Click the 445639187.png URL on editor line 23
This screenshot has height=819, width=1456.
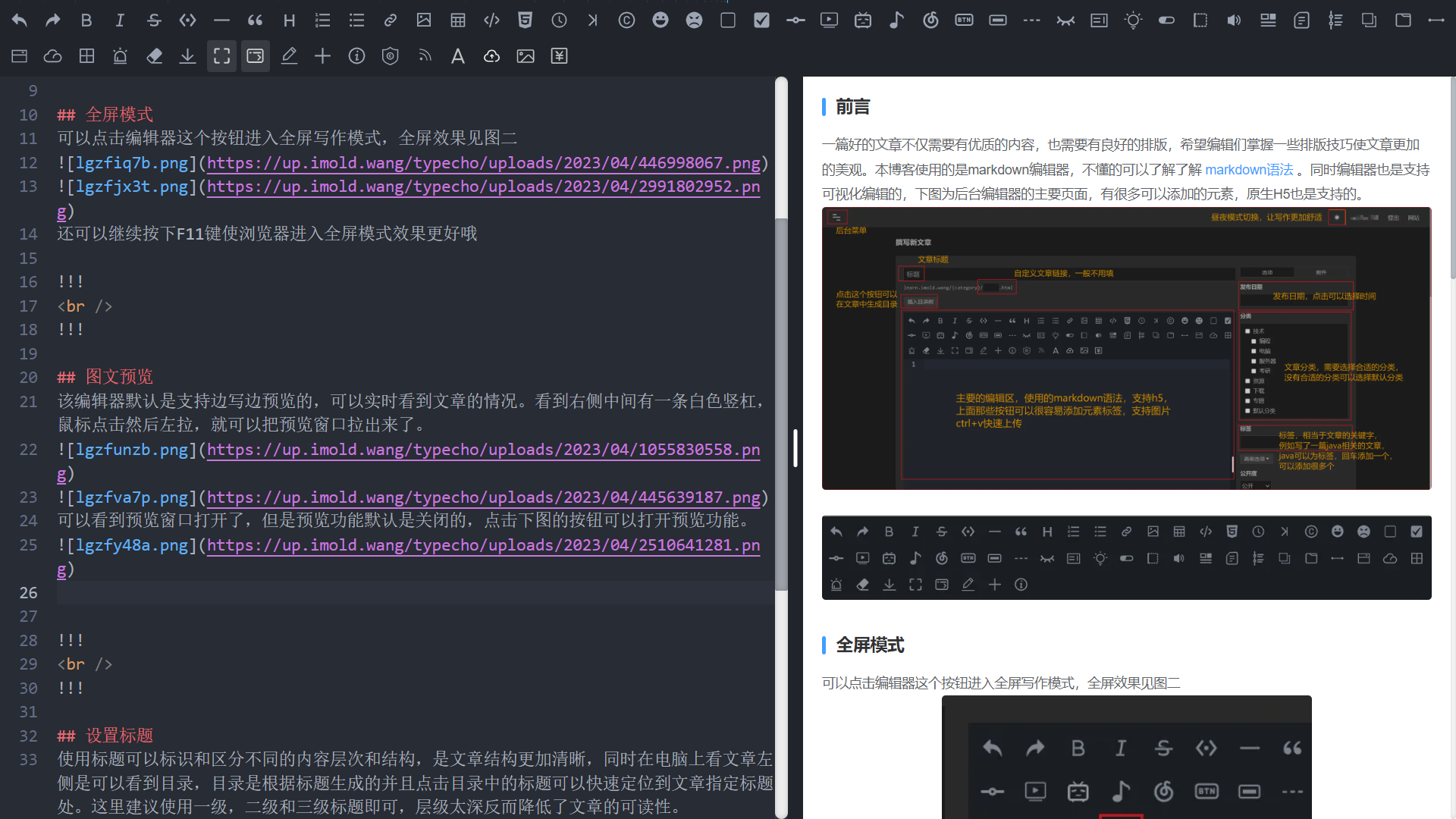(x=484, y=497)
